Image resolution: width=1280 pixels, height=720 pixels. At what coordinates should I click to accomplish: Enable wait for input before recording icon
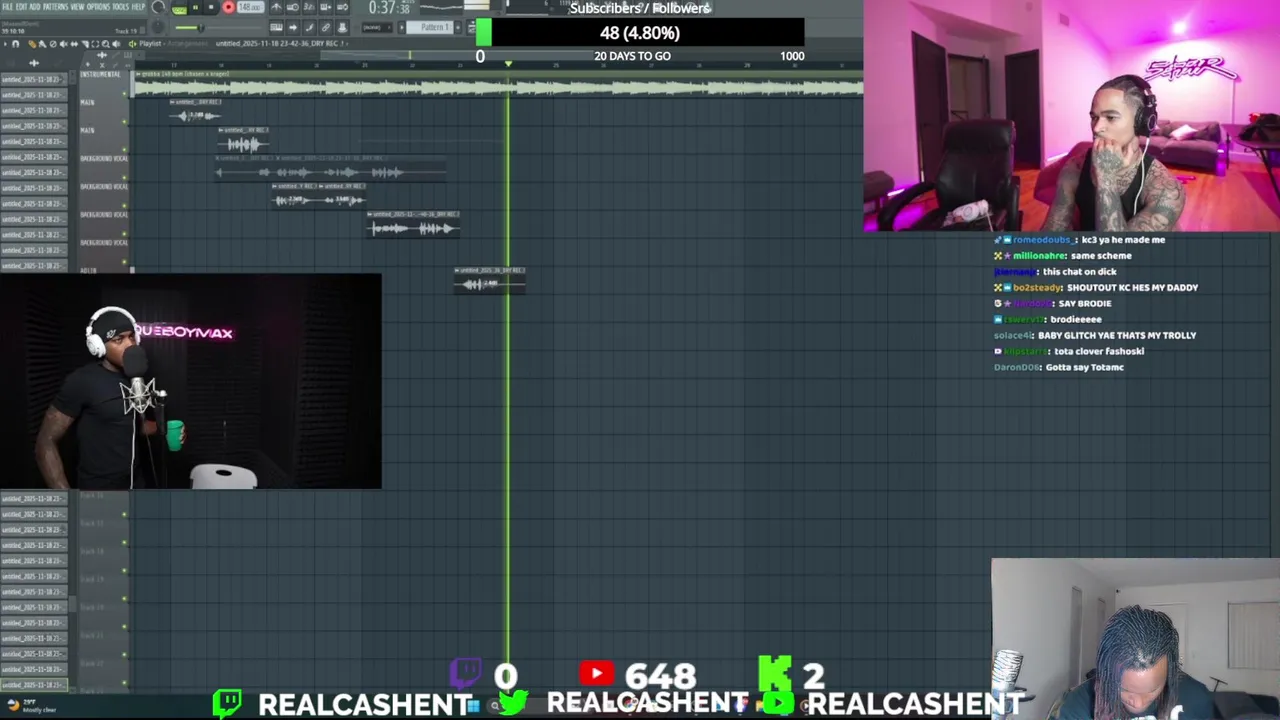tap(293, 7)
